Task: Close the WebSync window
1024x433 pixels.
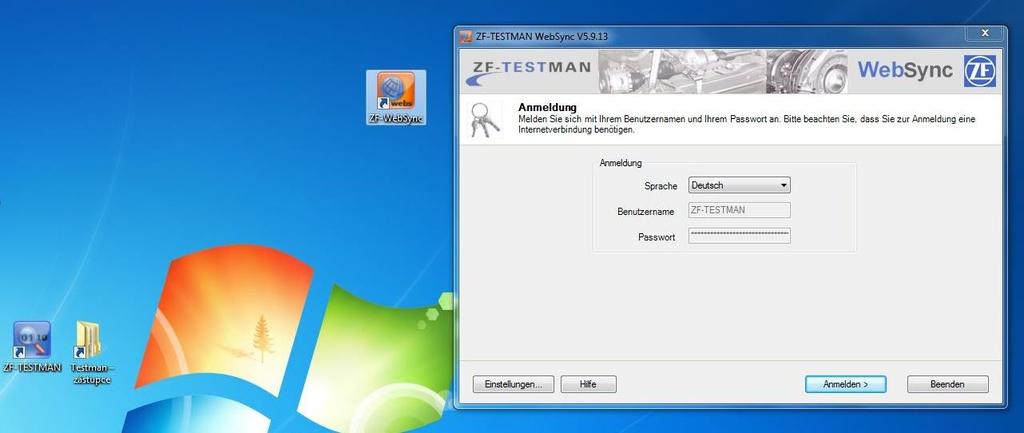Action: tap(985, 33)
